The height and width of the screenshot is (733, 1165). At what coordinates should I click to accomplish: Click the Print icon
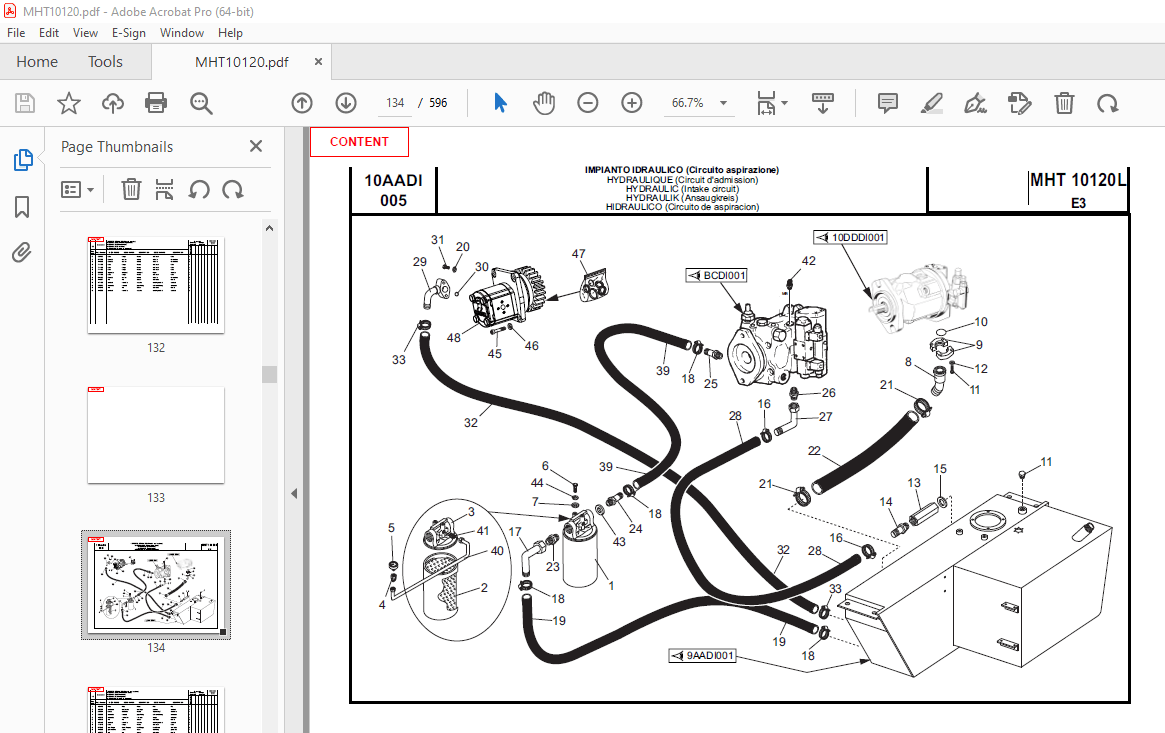[156, 102]
